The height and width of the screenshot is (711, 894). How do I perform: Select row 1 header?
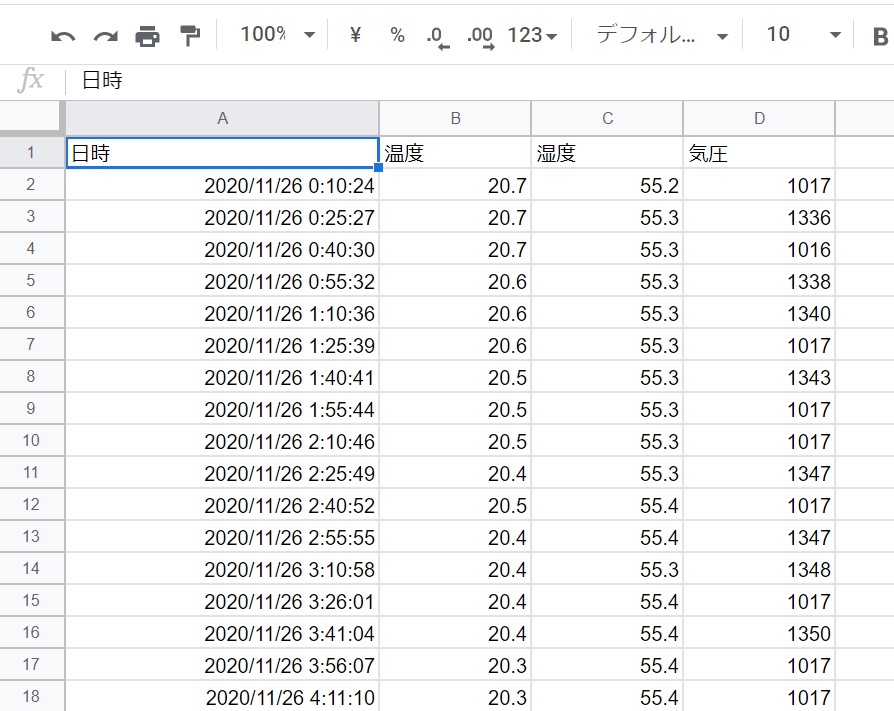pos(31,153)
